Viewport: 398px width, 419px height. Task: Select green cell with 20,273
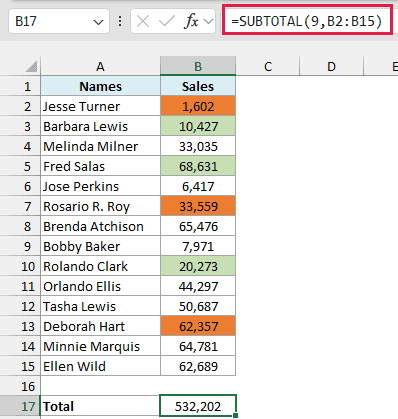198,266
